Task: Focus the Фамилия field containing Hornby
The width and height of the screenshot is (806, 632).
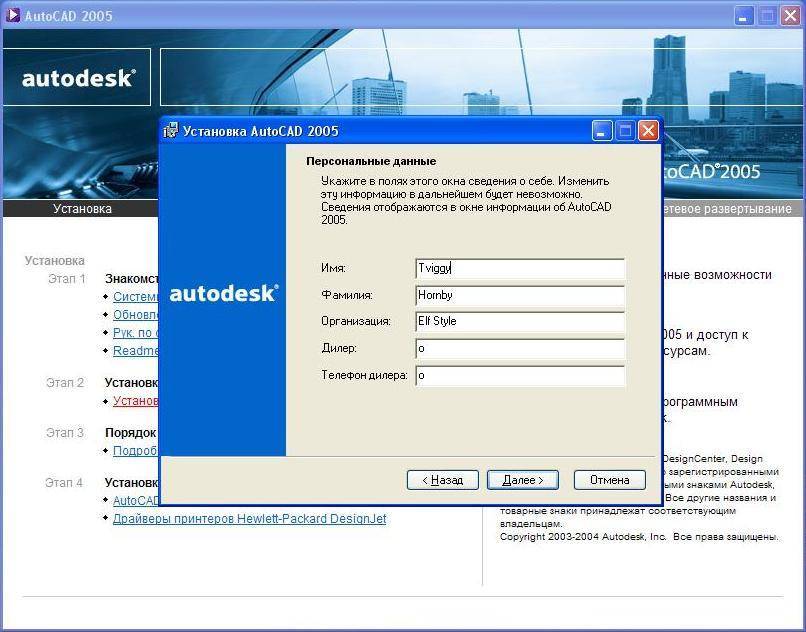Action: coord(520,295)
